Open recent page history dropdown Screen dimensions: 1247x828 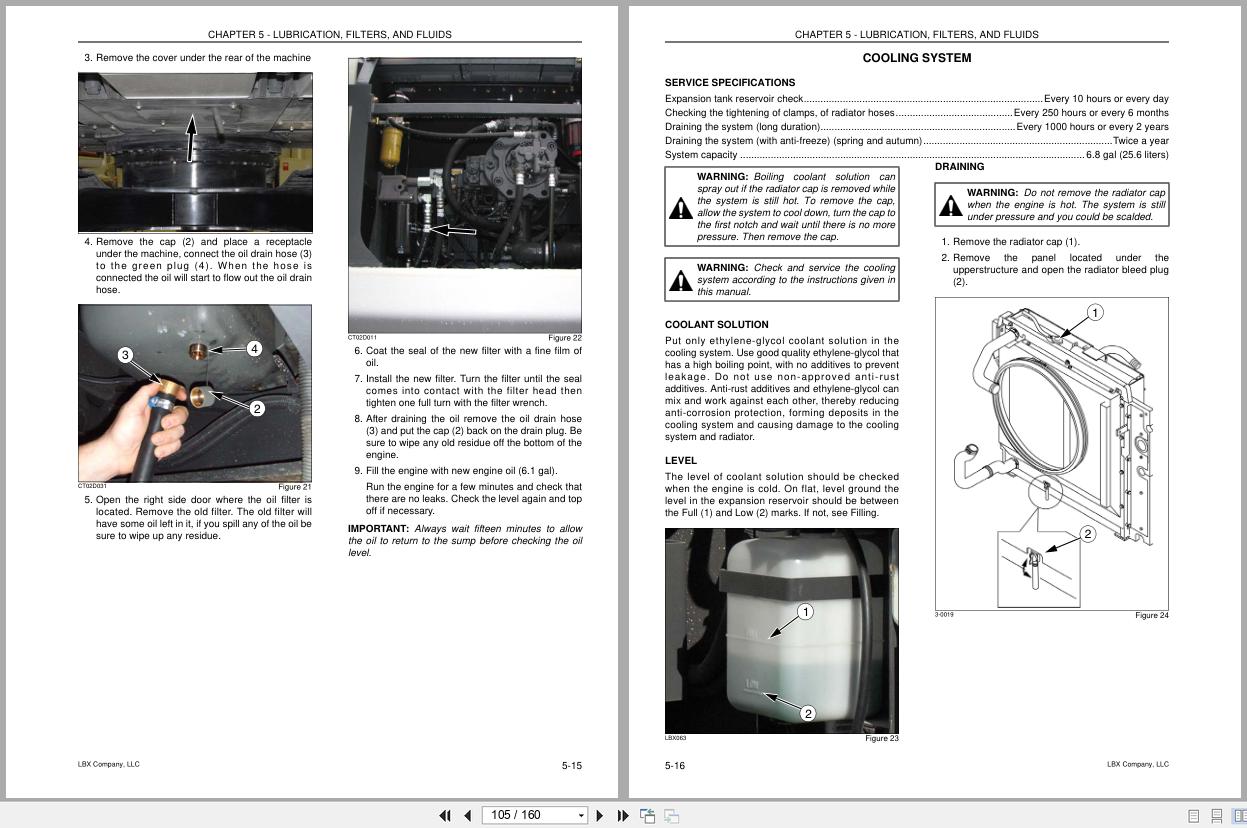[581, 815]
